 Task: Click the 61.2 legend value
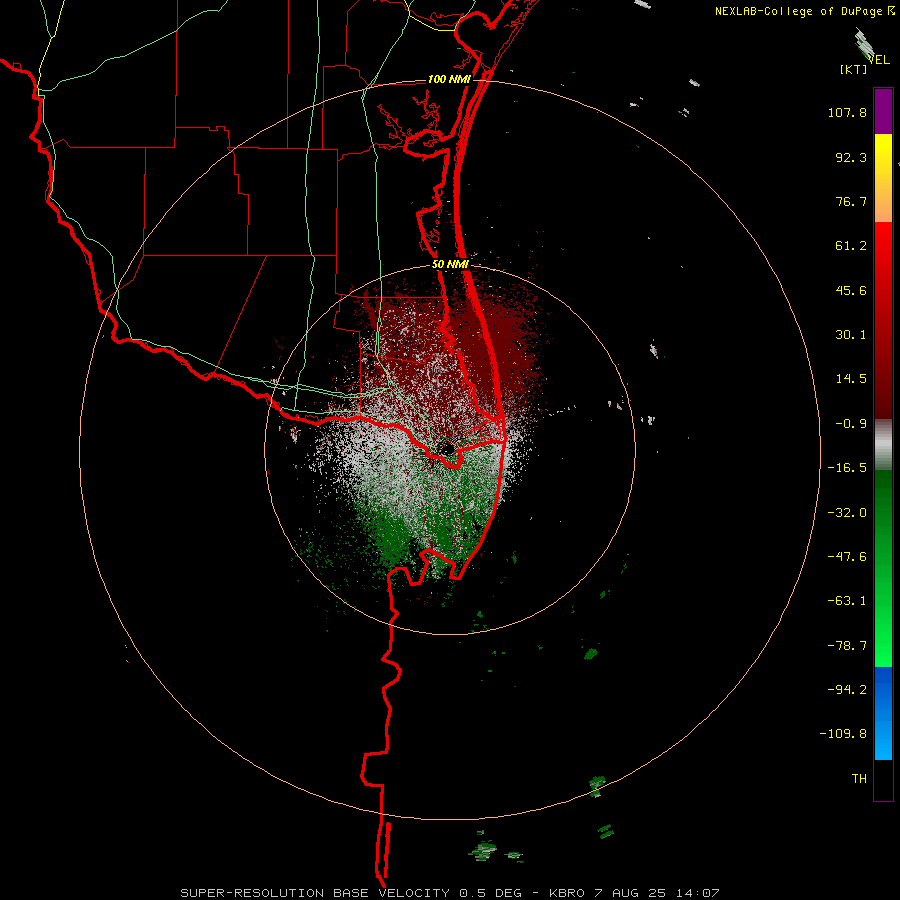click(851, 246)
